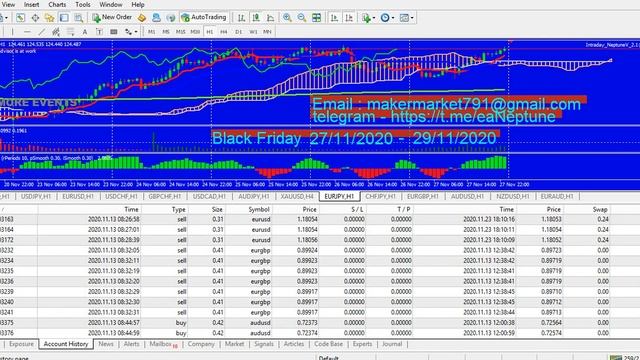Click the blue person community icon
The width and height of the screenshot is (640, 360).
156,18
